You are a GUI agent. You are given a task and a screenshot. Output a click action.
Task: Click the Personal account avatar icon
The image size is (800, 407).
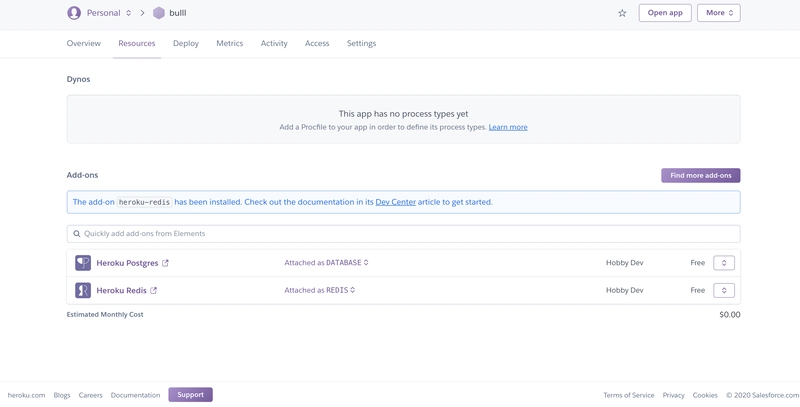(74, 13)
